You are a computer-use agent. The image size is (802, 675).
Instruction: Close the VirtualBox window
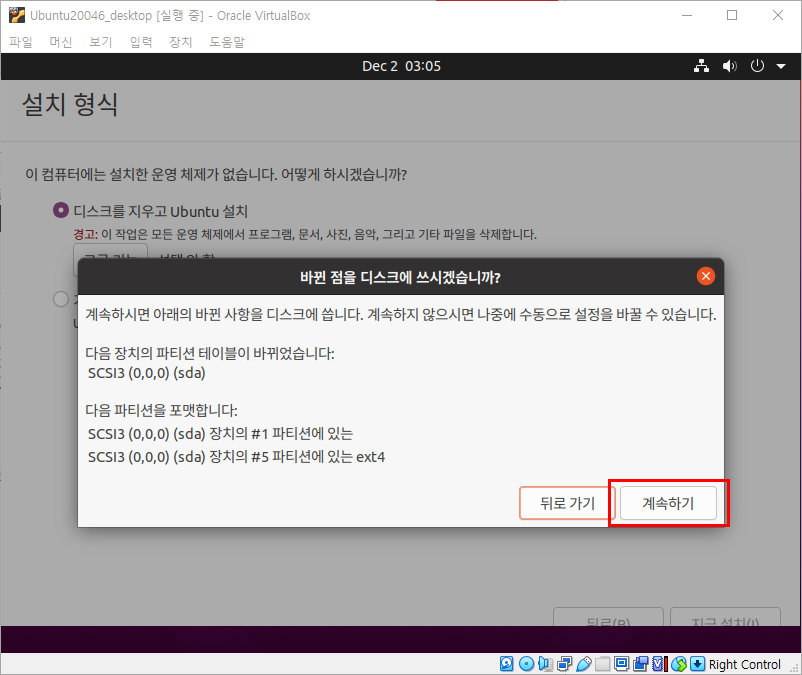click(x=777, y=15)
